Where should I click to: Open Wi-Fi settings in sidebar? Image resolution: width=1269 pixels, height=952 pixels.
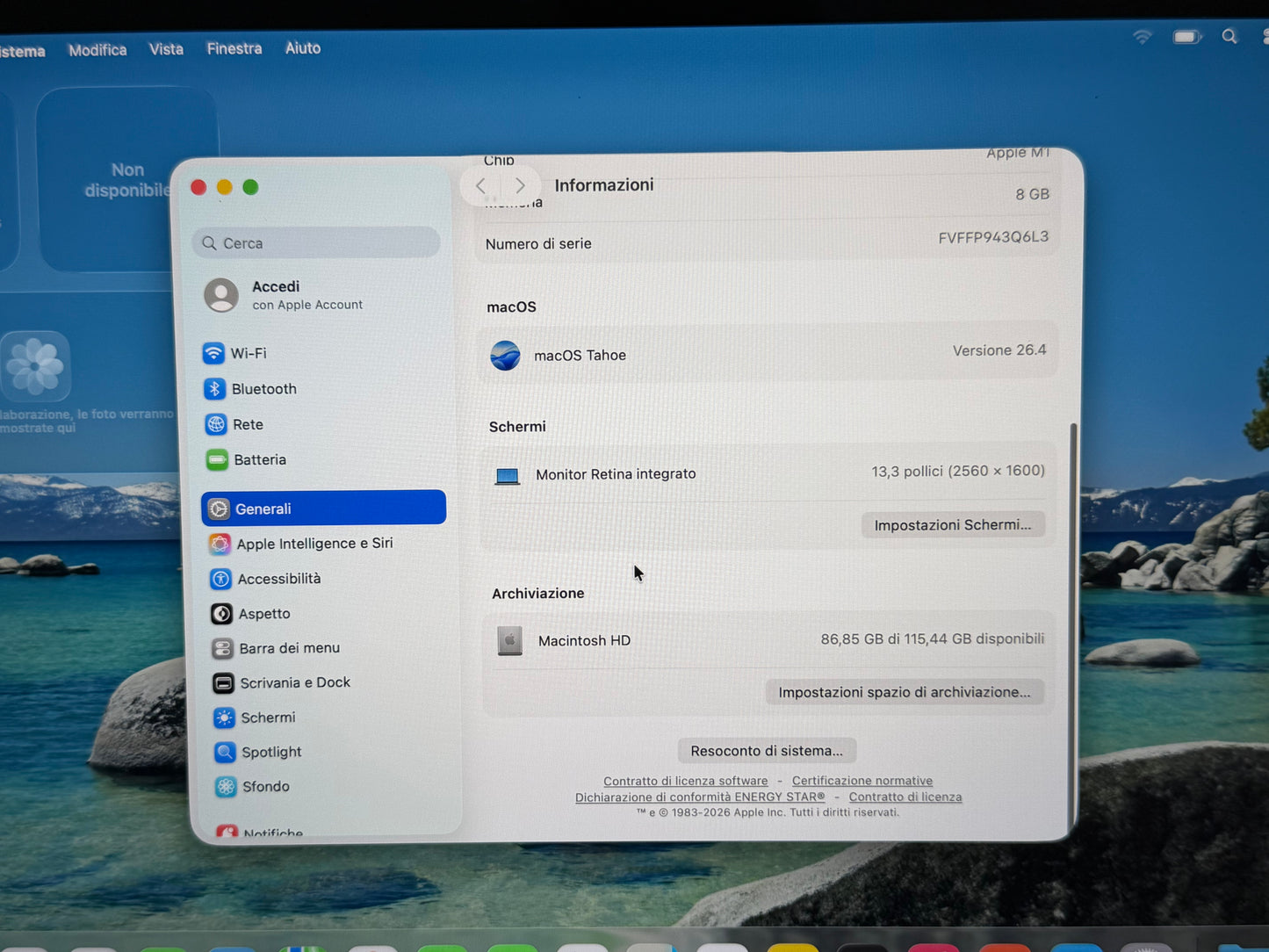click(234, 353)
